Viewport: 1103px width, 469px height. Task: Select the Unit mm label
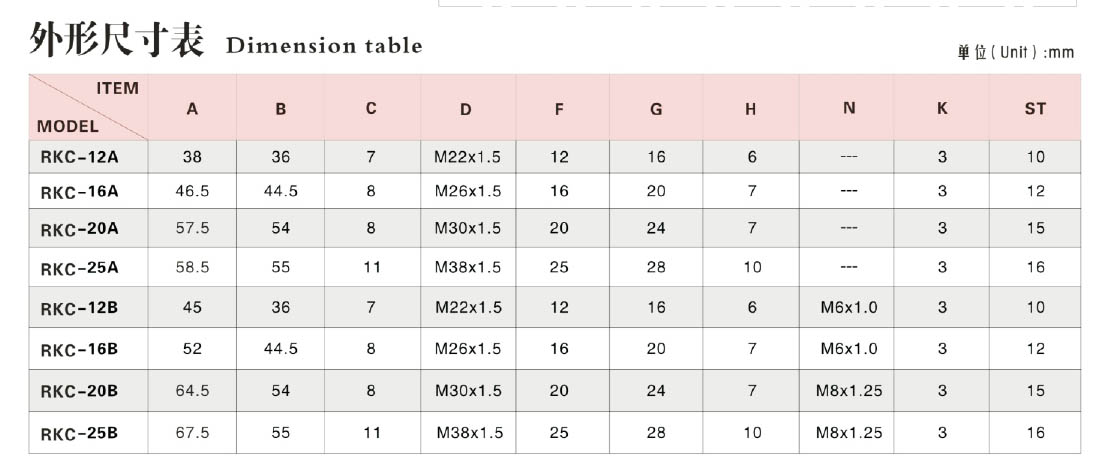tap(1016, 53)
